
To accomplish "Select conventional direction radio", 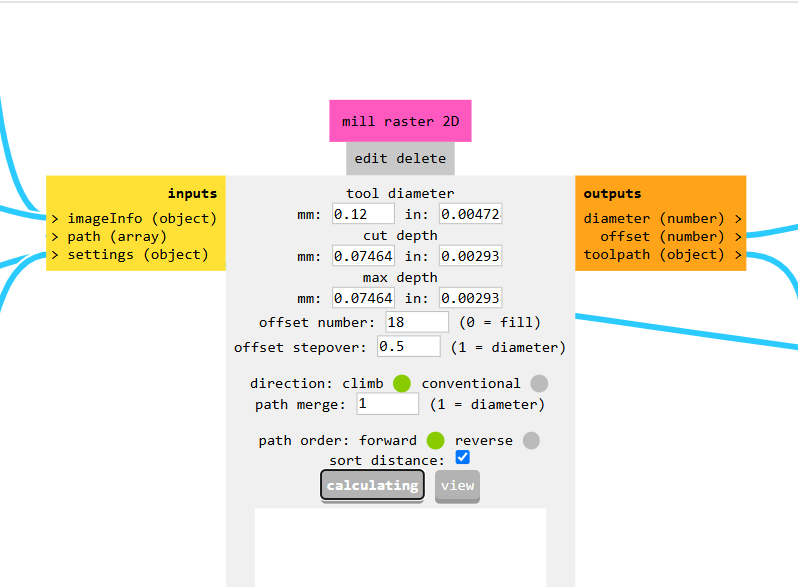I will 539,383.
